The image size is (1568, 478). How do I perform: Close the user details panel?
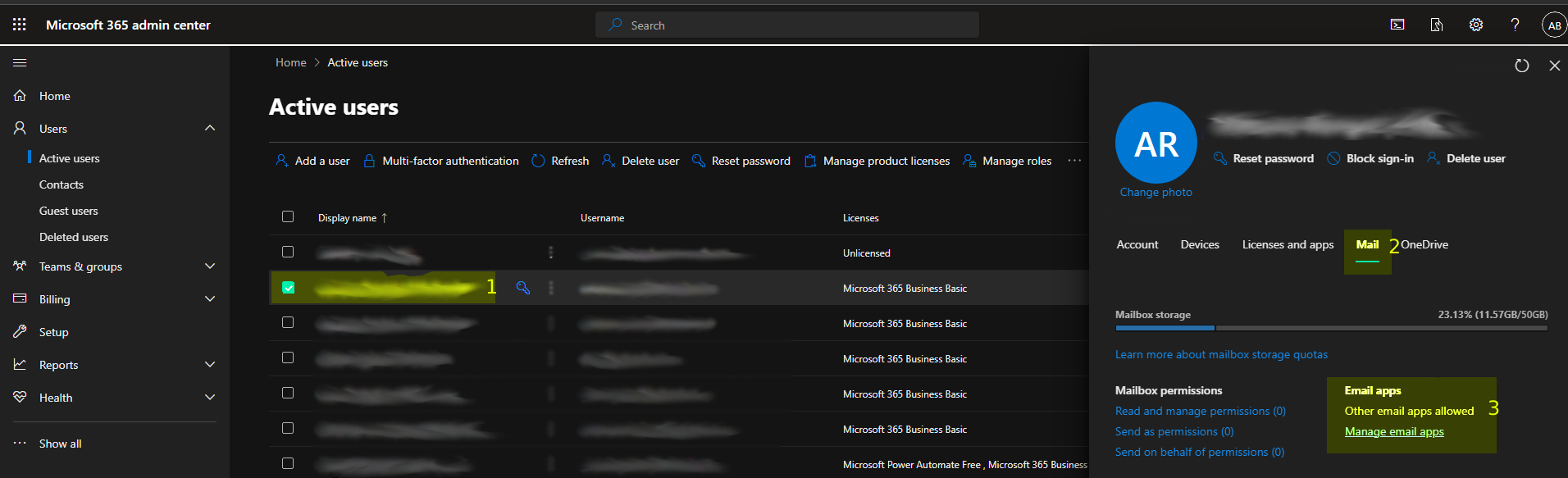coord(1555,66)
